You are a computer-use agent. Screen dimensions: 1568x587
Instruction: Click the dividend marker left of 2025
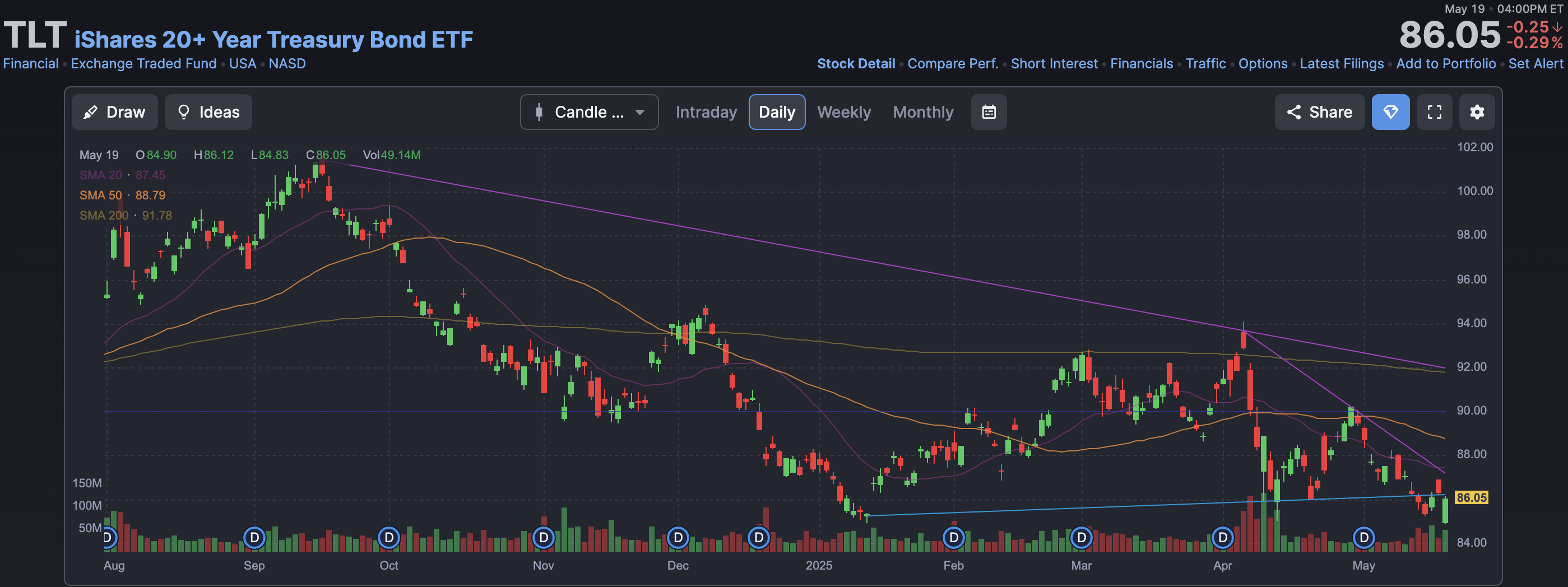[x=759, y=538]
